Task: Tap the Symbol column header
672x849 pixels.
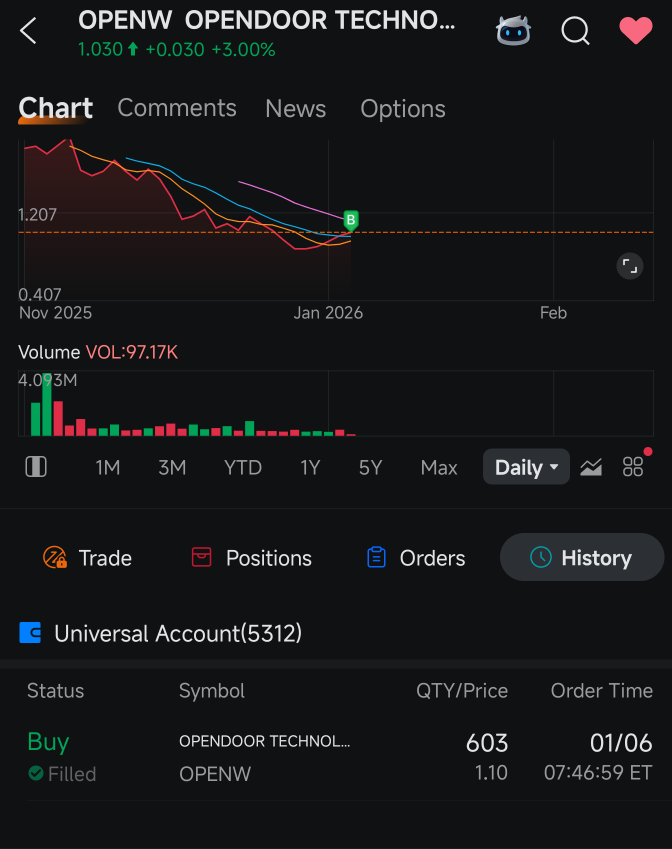Action: coord(212,691)
